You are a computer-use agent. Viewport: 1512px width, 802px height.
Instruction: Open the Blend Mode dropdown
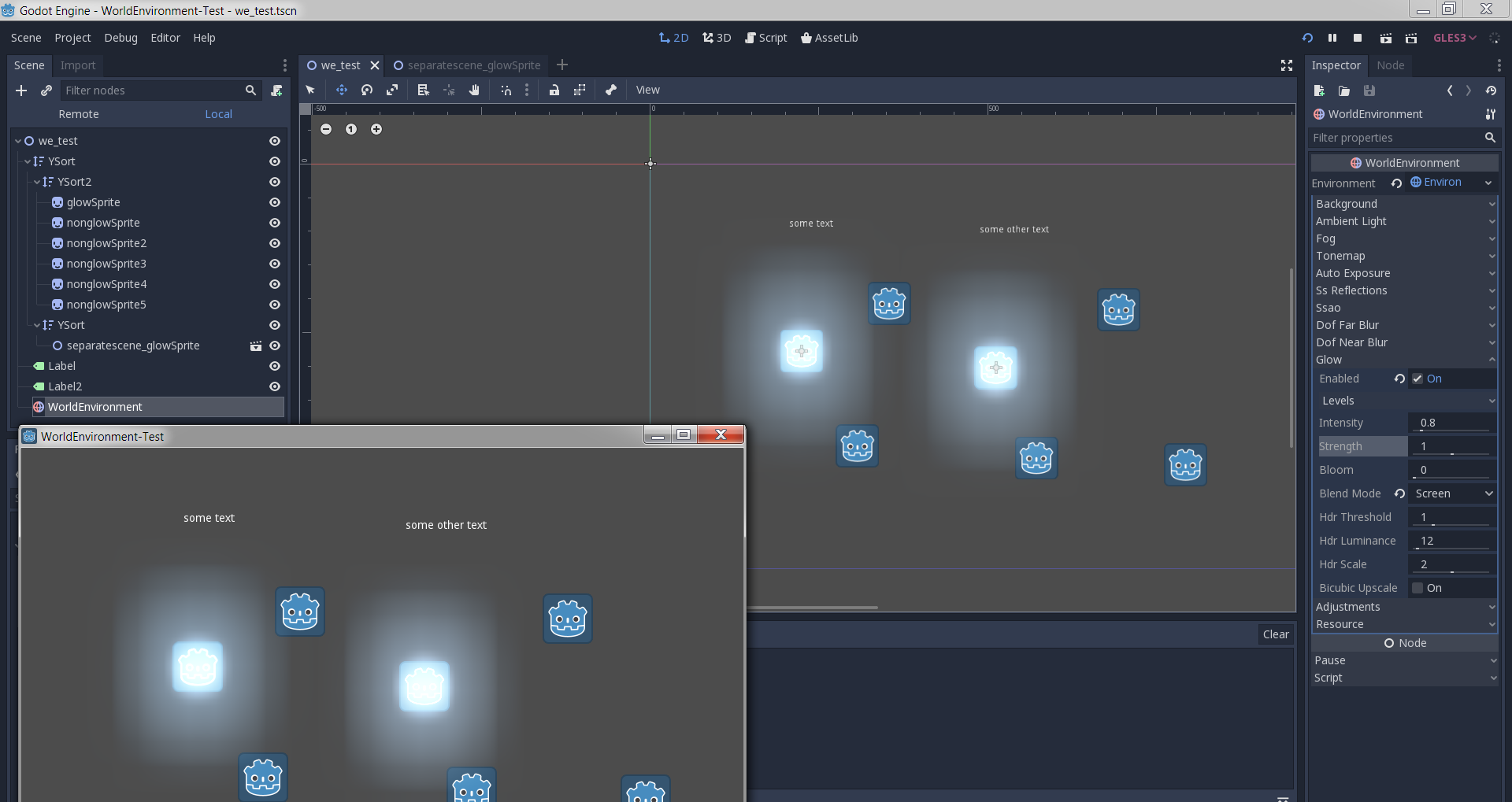pos(1453,493)
